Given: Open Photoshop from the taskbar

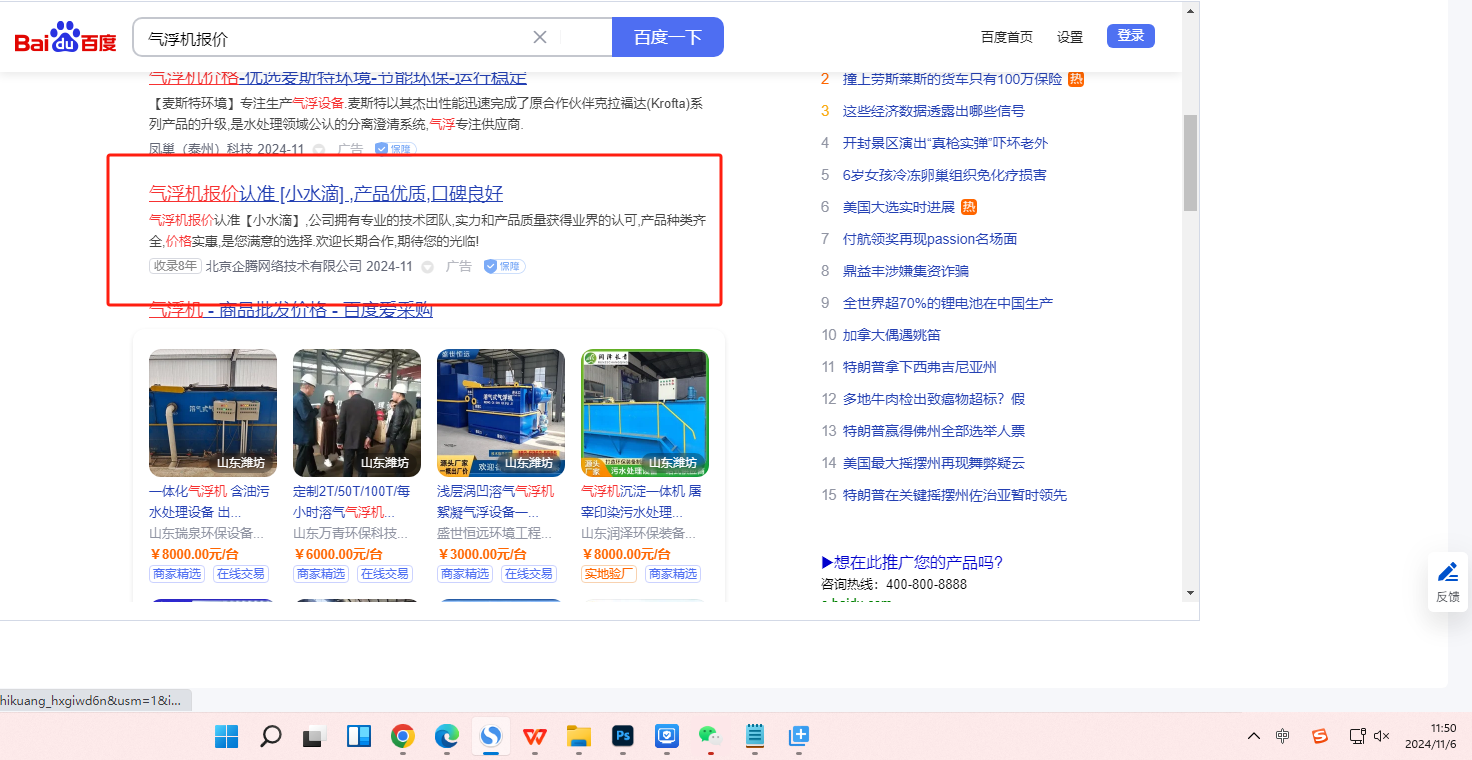Looking at the screenshot, I should [x=623, y=737].
